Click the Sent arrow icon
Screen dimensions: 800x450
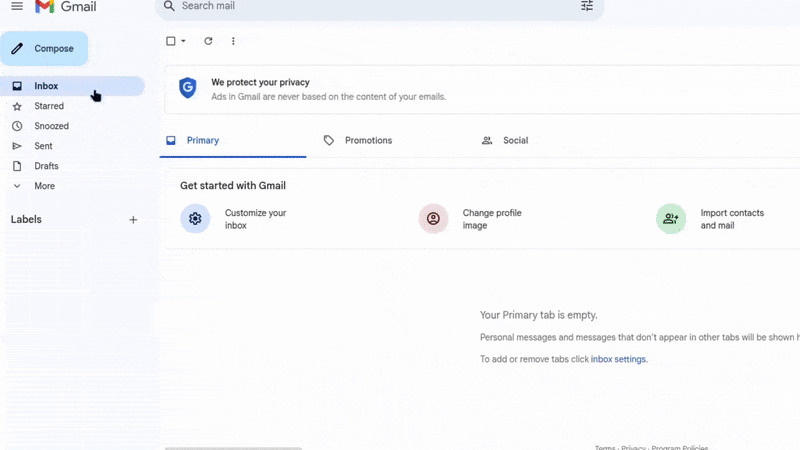click(x=17, y=146)
